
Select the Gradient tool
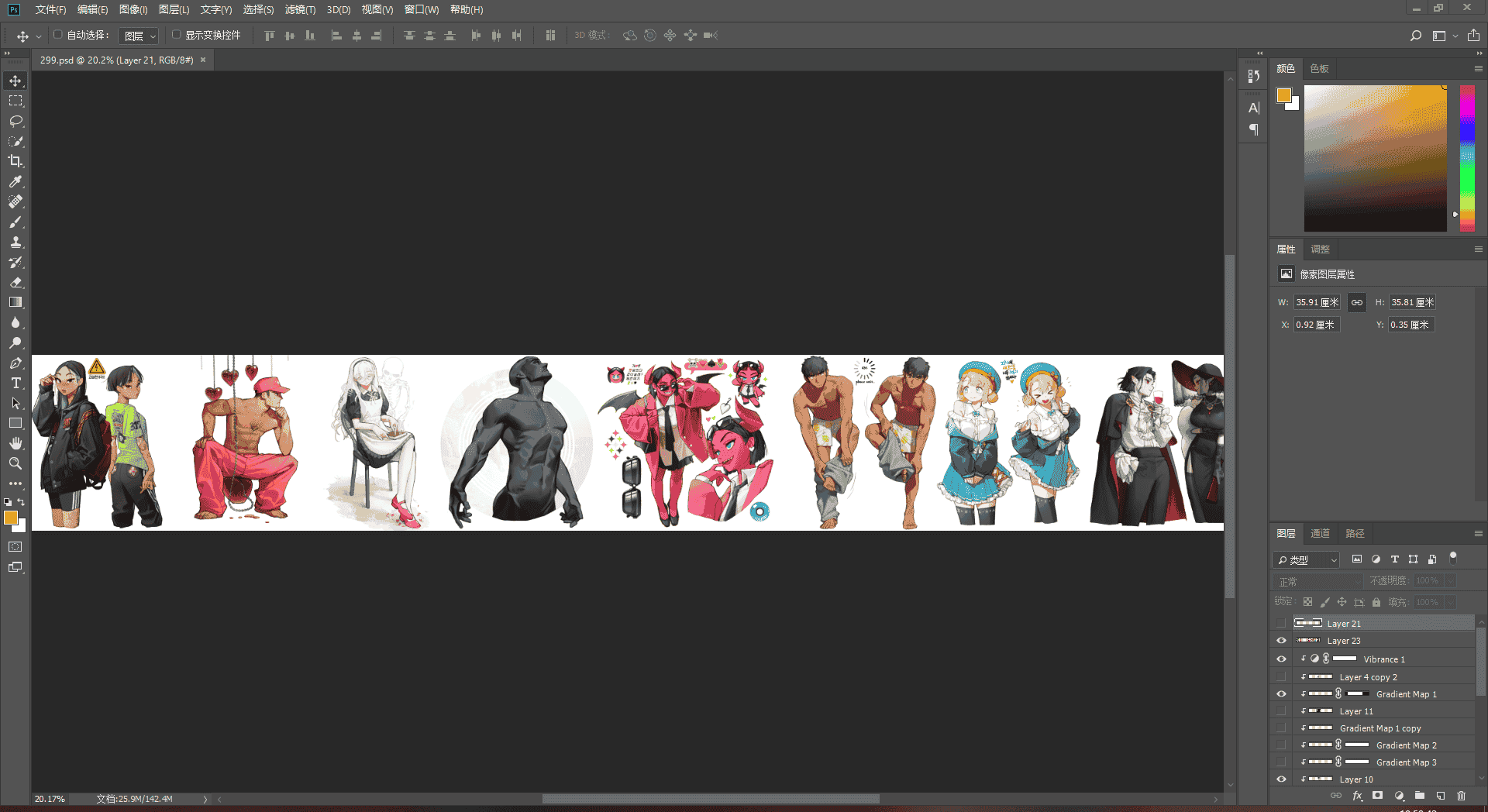click(x=15, y=303)
